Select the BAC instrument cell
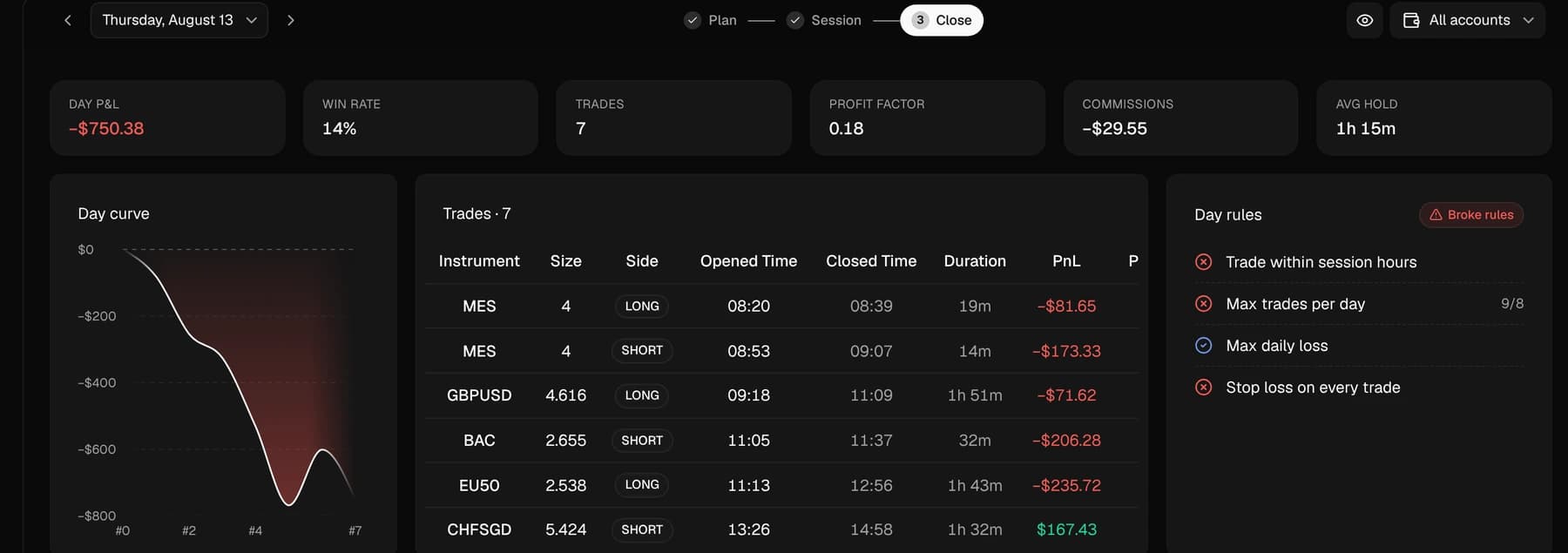 479,441
